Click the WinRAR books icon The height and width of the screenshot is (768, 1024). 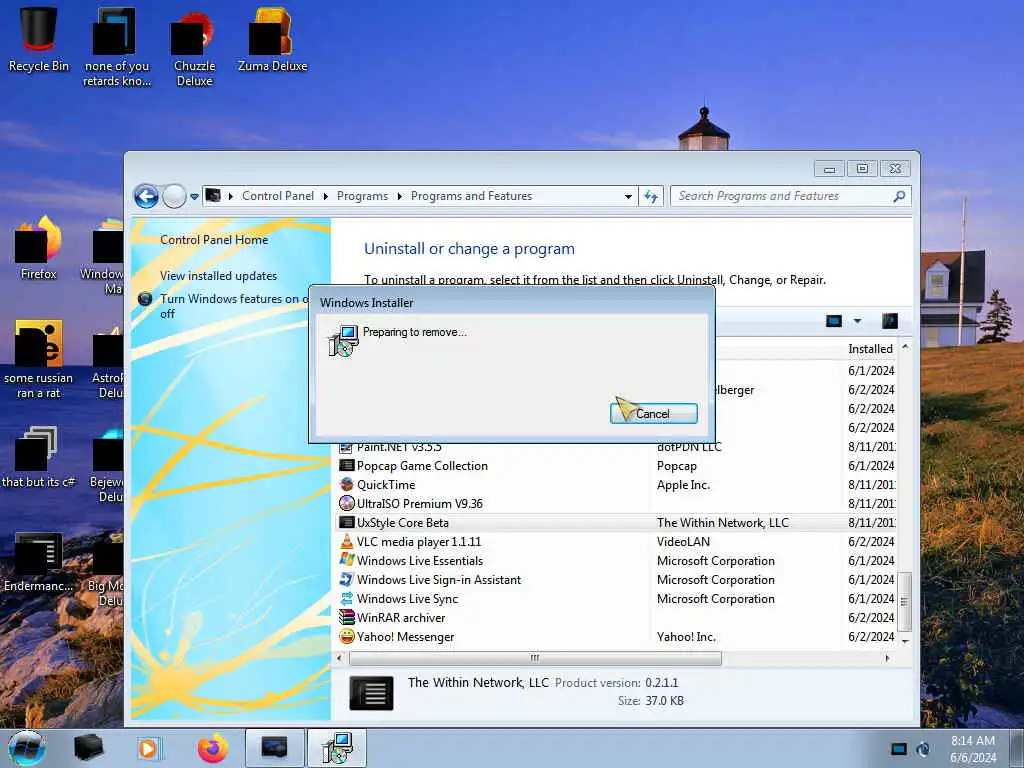[x=347, y=617]
